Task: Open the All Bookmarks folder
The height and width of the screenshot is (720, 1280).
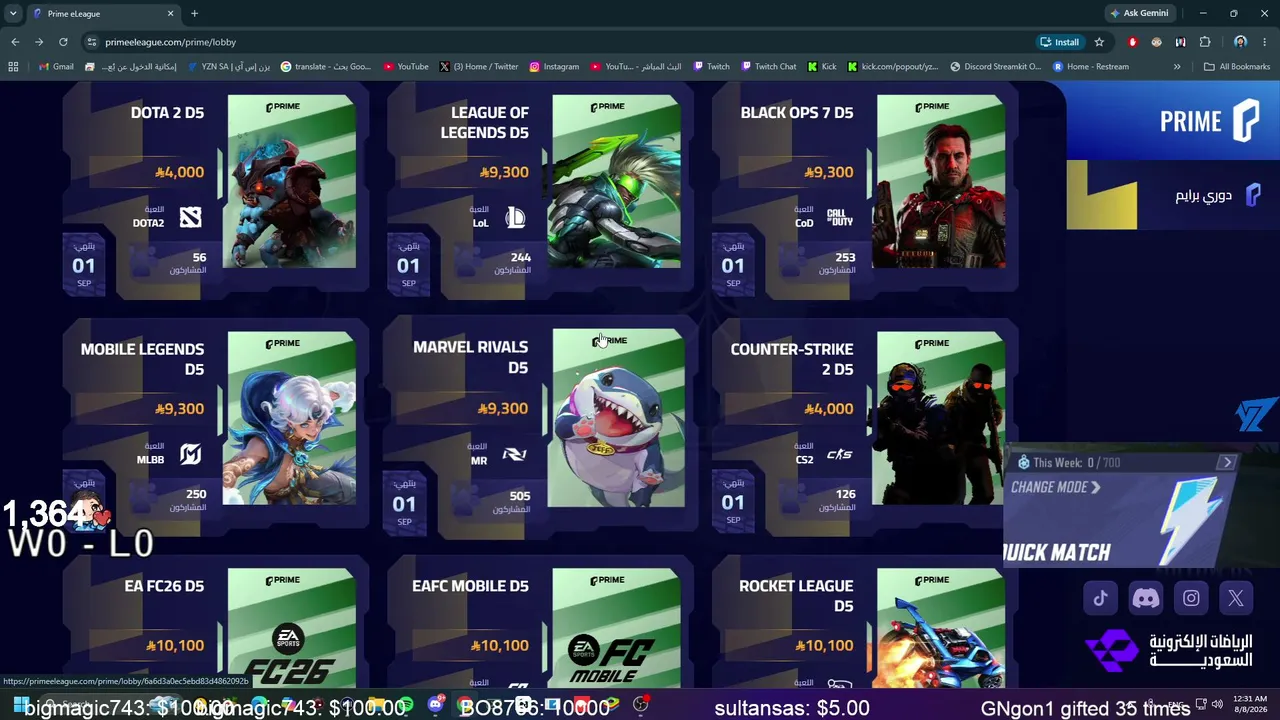Action: pyautogui.click(x=1237, y=67)
